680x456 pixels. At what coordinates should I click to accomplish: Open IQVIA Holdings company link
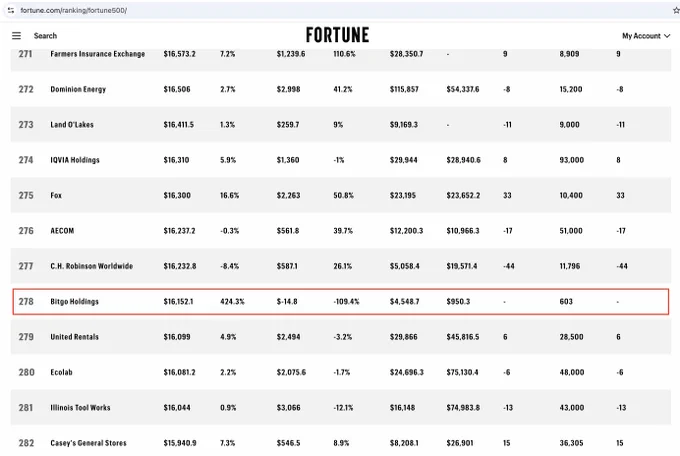(75, 160)
